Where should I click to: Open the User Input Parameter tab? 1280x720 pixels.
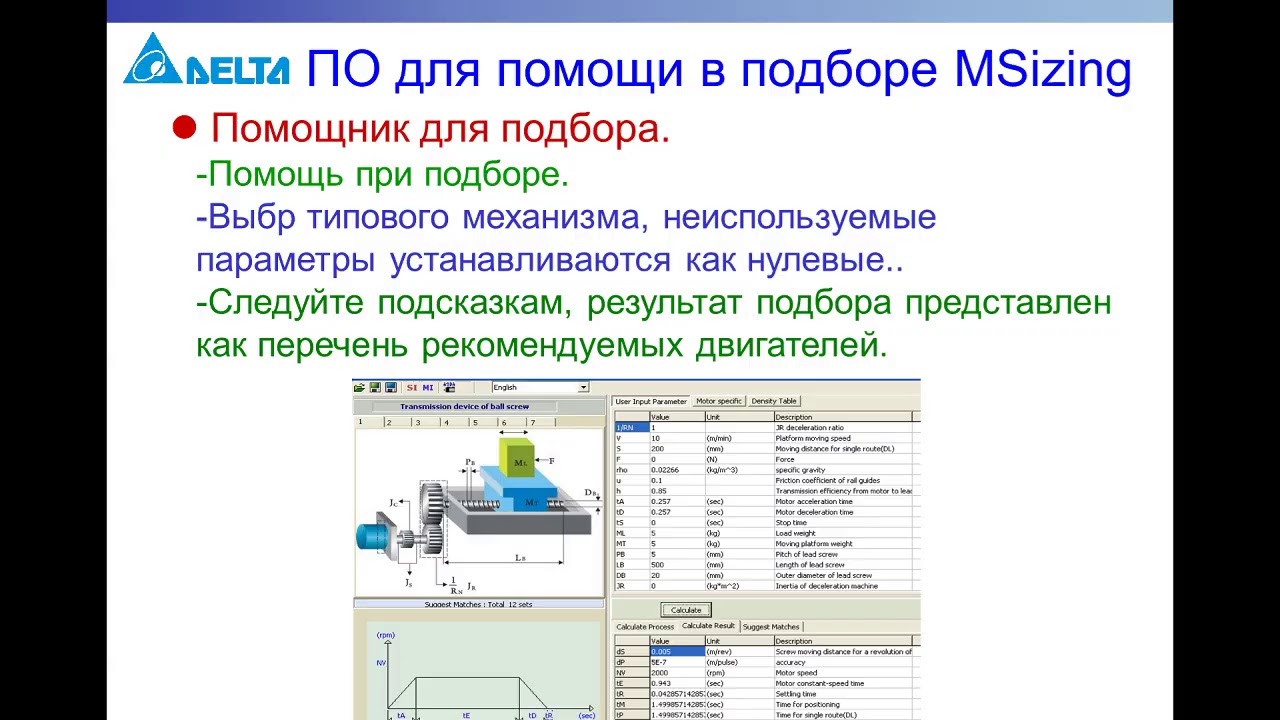coord(651,401)
